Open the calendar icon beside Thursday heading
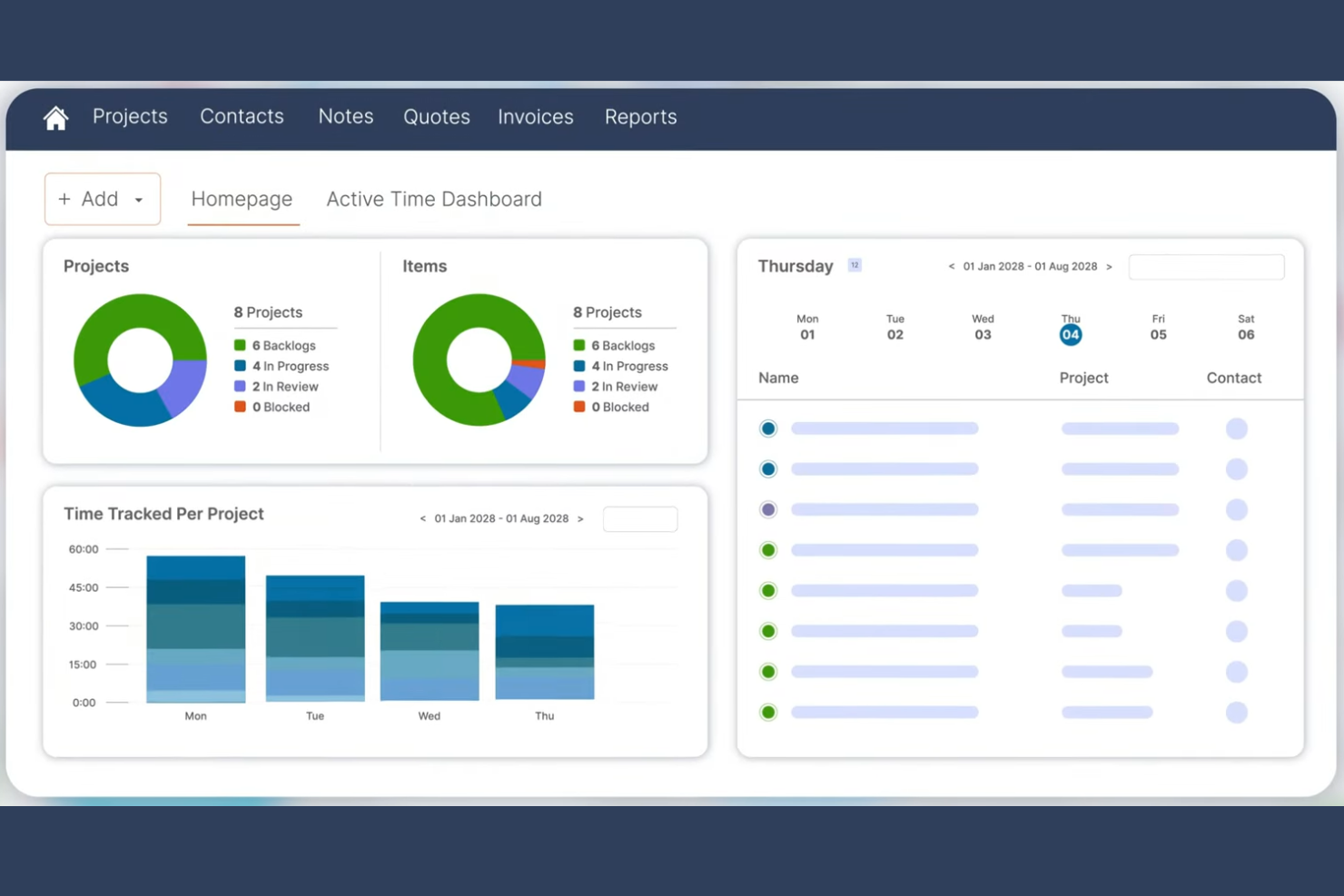Screen dimensions: 1344x896 coord(855,265)
